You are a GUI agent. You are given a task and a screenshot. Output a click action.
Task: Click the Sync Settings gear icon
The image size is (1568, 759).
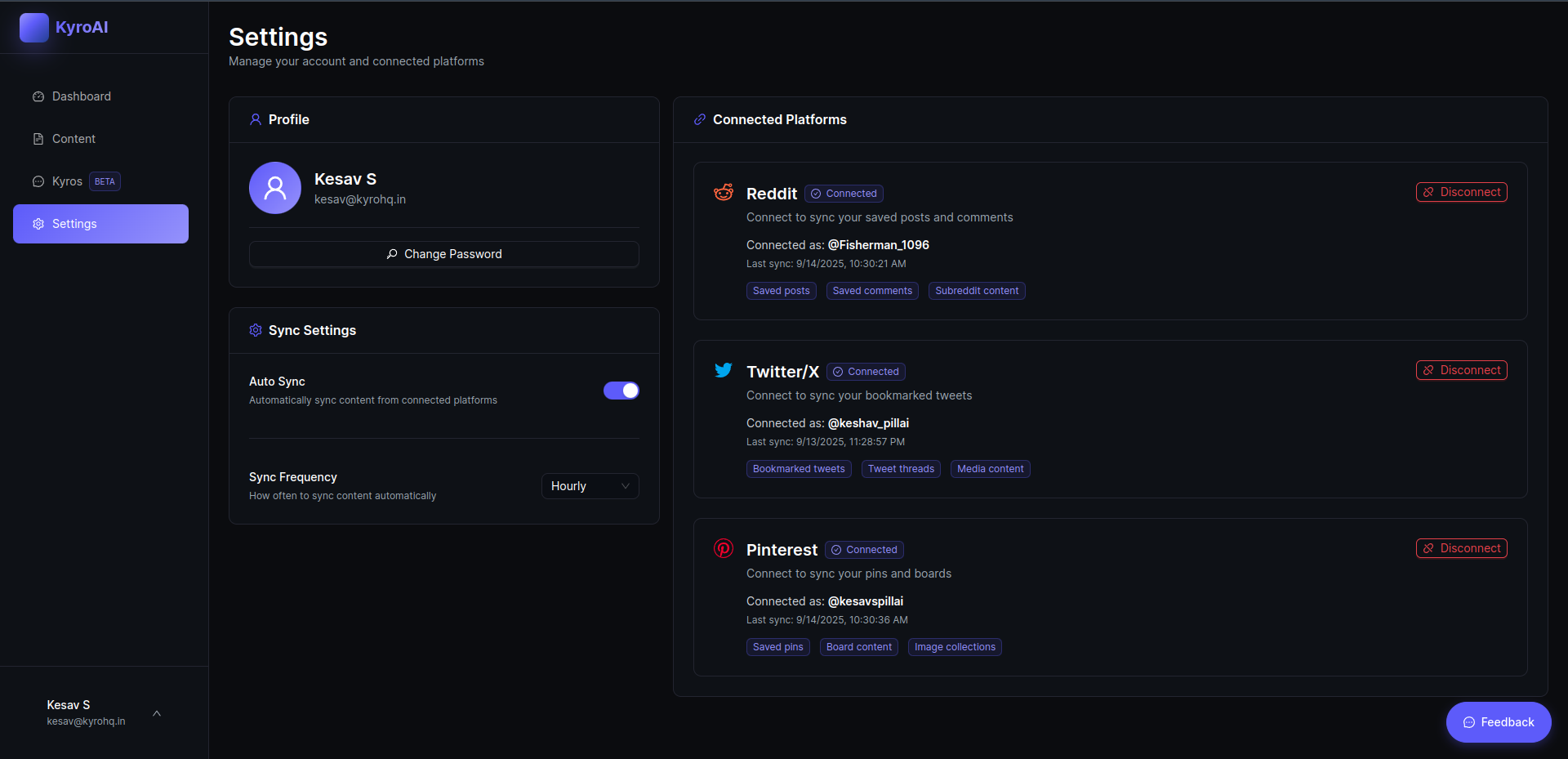pyautogui.click(x=255, y=330)
